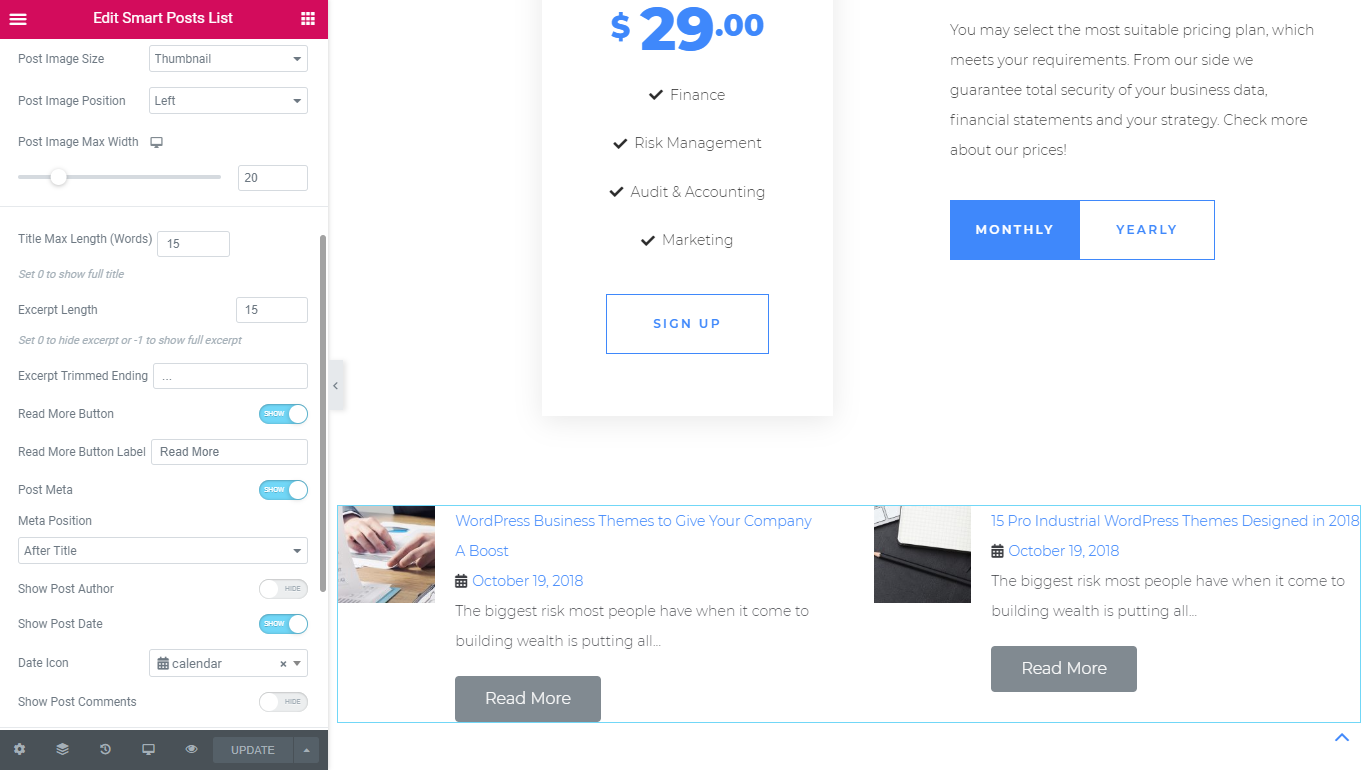
Task: Toggle the Read More Button switch
Action: coord(283,414)
